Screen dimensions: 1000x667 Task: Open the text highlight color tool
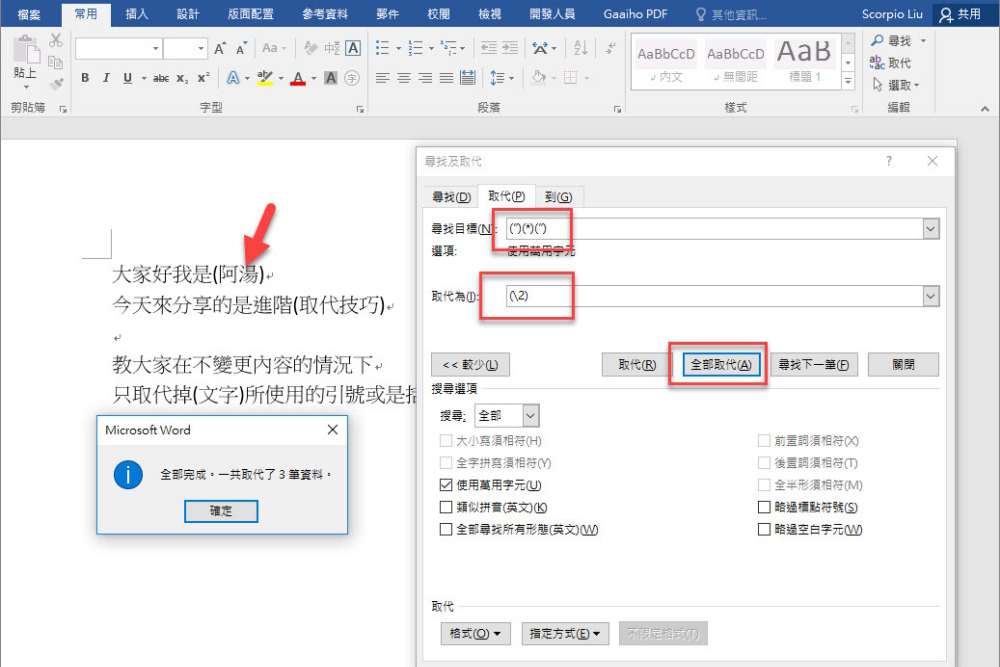[x=267, y=78]
